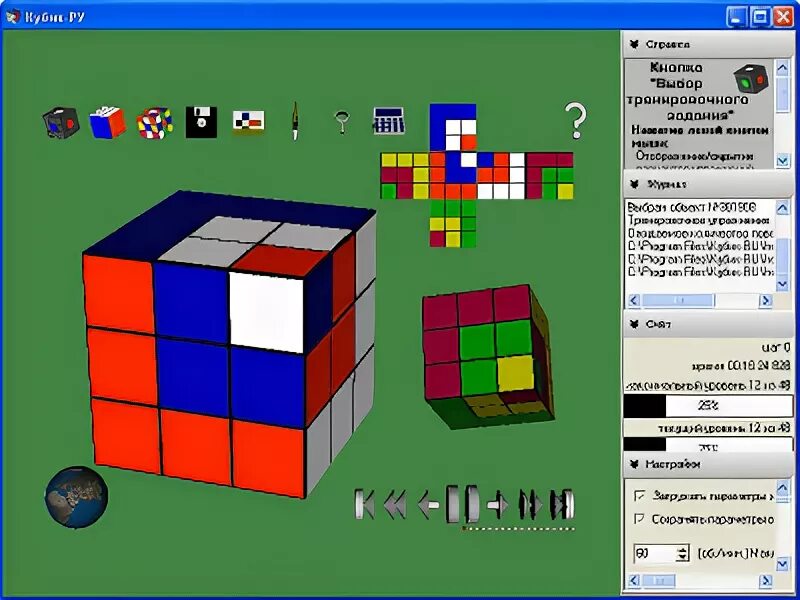800x600 pixels.
Task: Click the 25% level progress bar
Action: pos(708,406)
